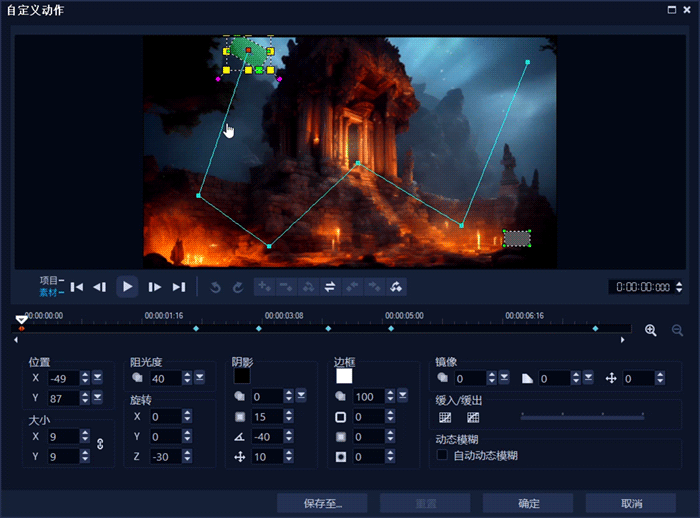Viewport: 700px width, 518px height.
Task: Click the size X stepper arrows
Action: (85, 436)
